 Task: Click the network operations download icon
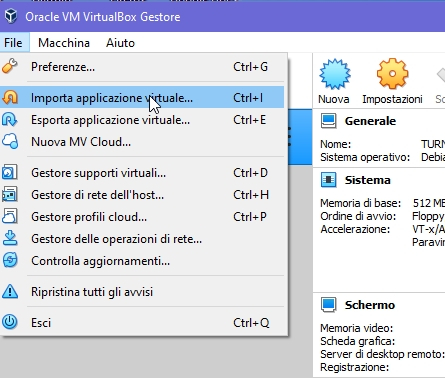(10, 238)
